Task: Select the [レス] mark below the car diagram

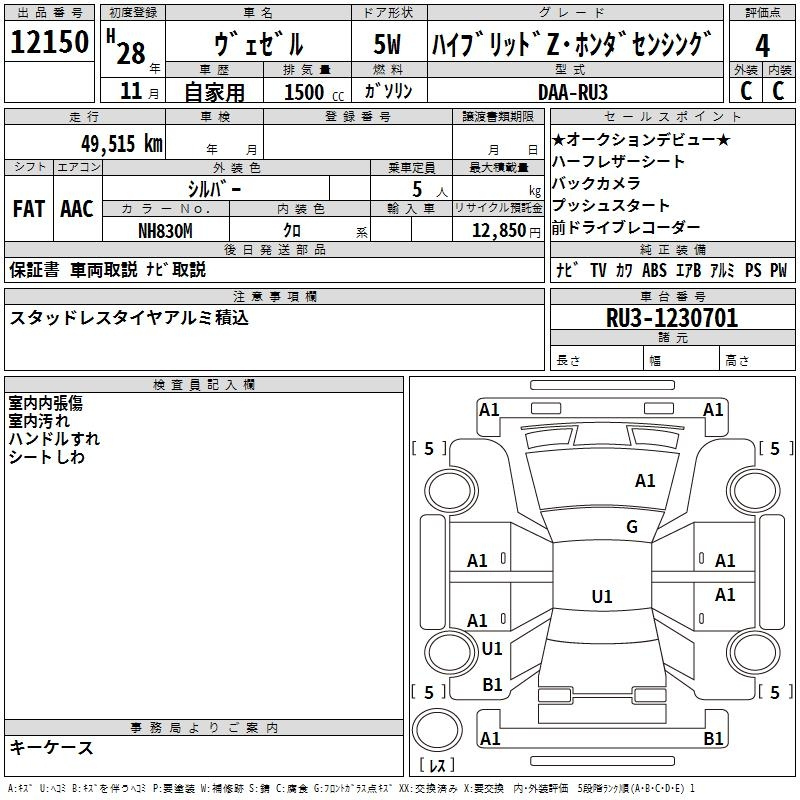Action: click(x=437, y=767)
